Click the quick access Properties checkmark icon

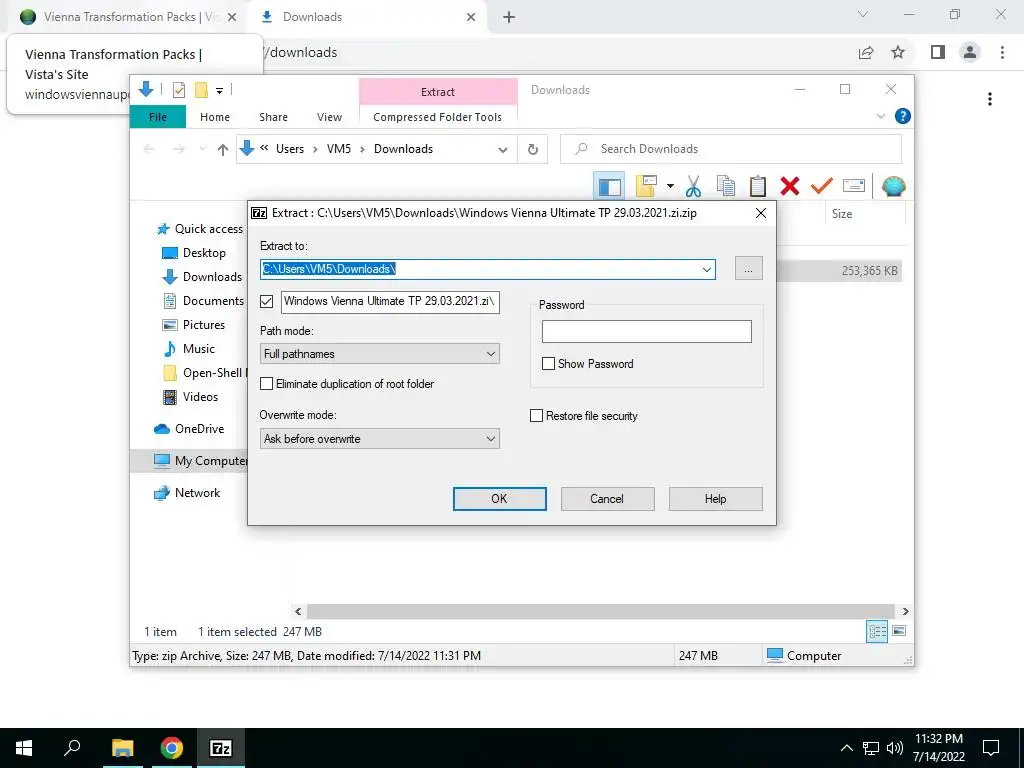[178, 90]
